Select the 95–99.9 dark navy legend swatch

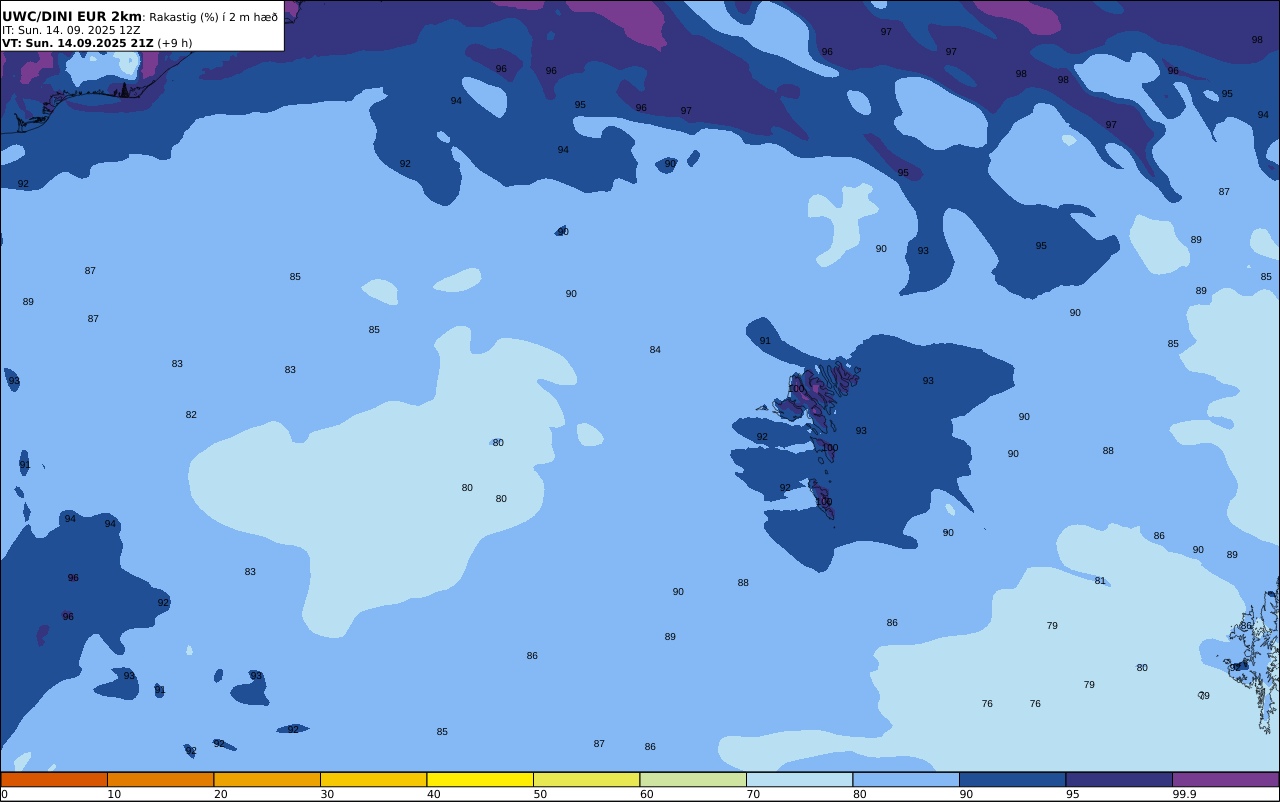point(1119,779)
